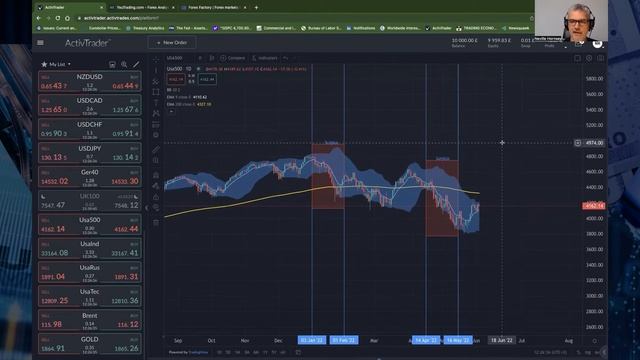Open chart settings gear
Image resolution: width=640 pixels, height=360 pixels.
point(589,58)
